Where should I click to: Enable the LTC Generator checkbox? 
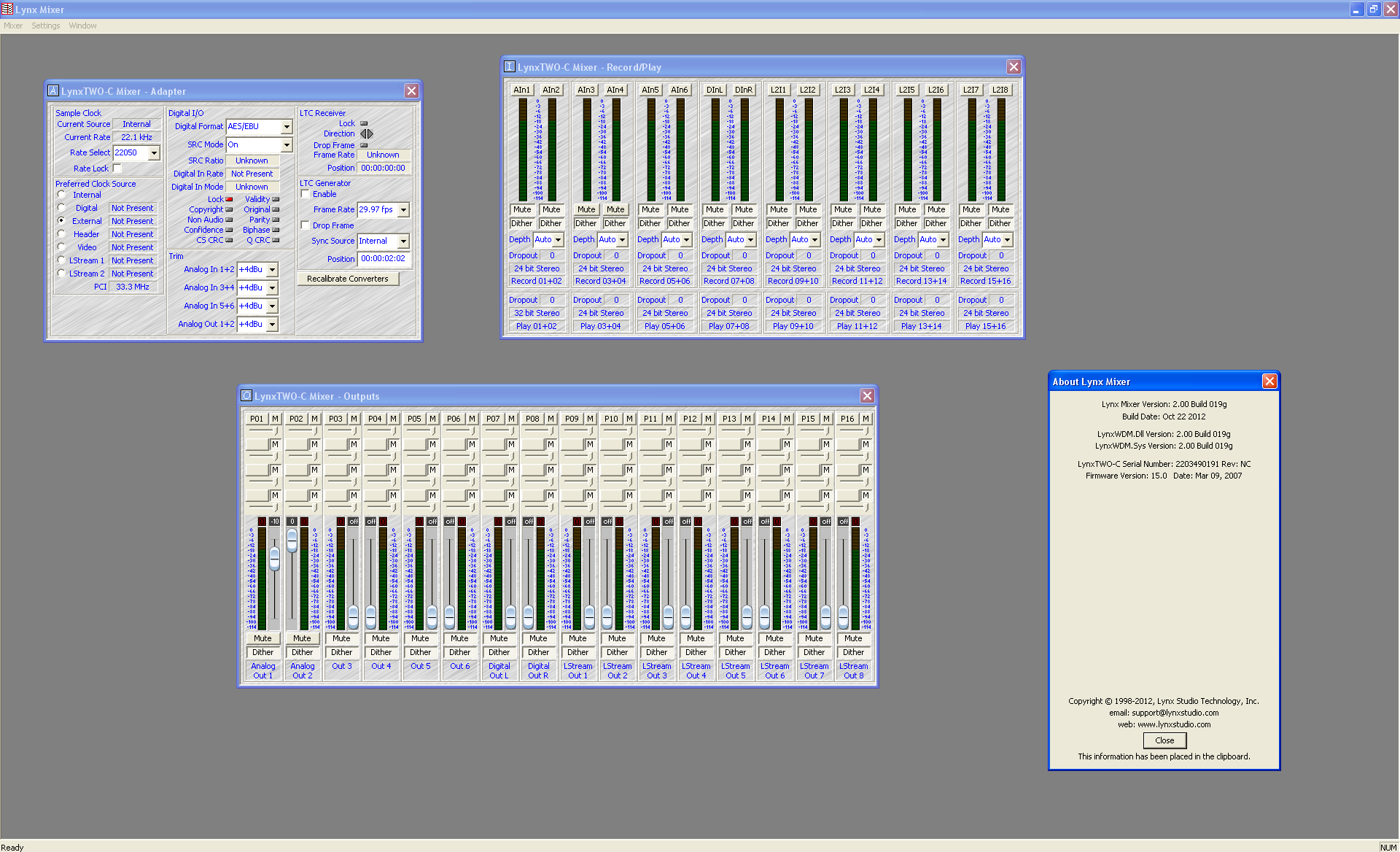(306, 194)
